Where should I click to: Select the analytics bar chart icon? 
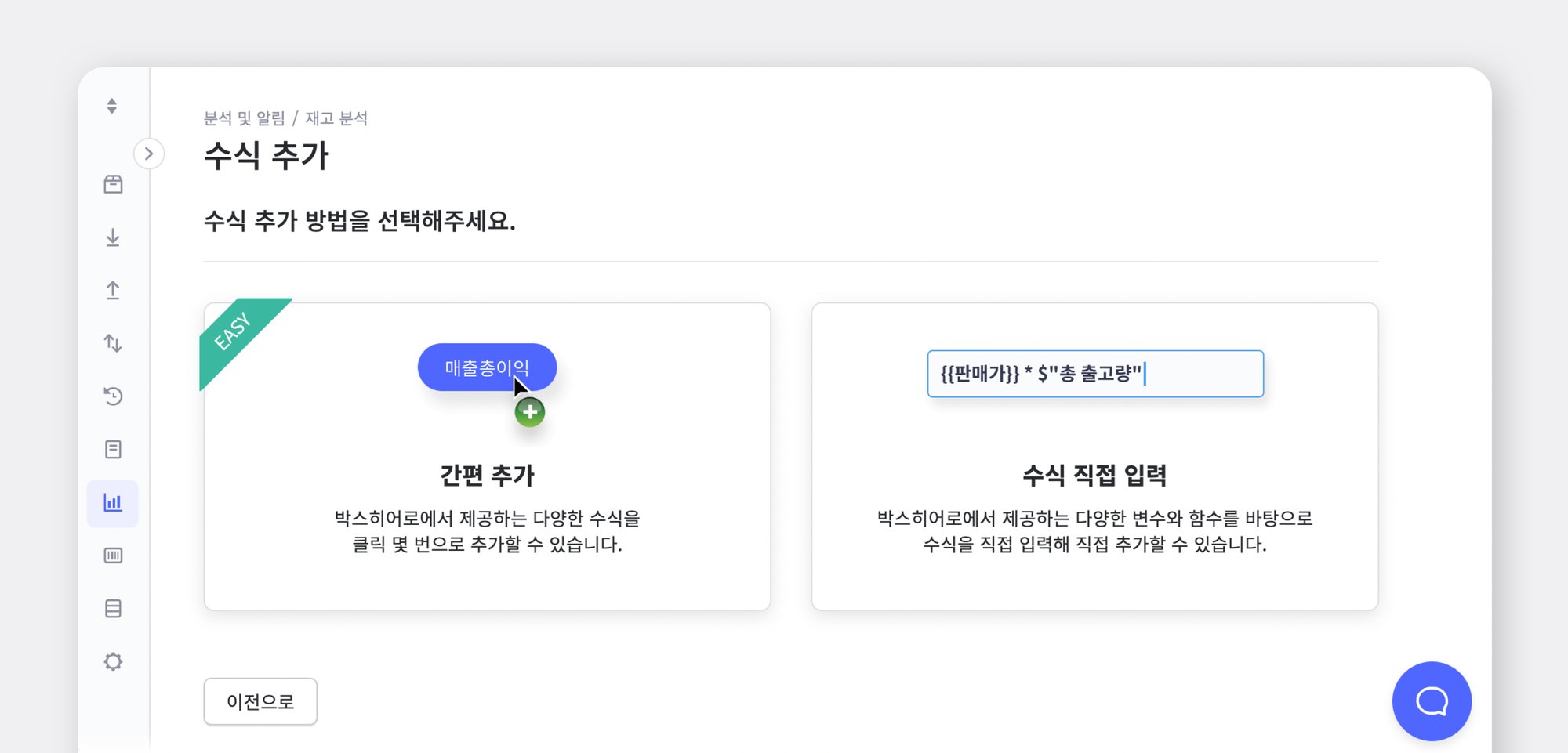[113, 503]
